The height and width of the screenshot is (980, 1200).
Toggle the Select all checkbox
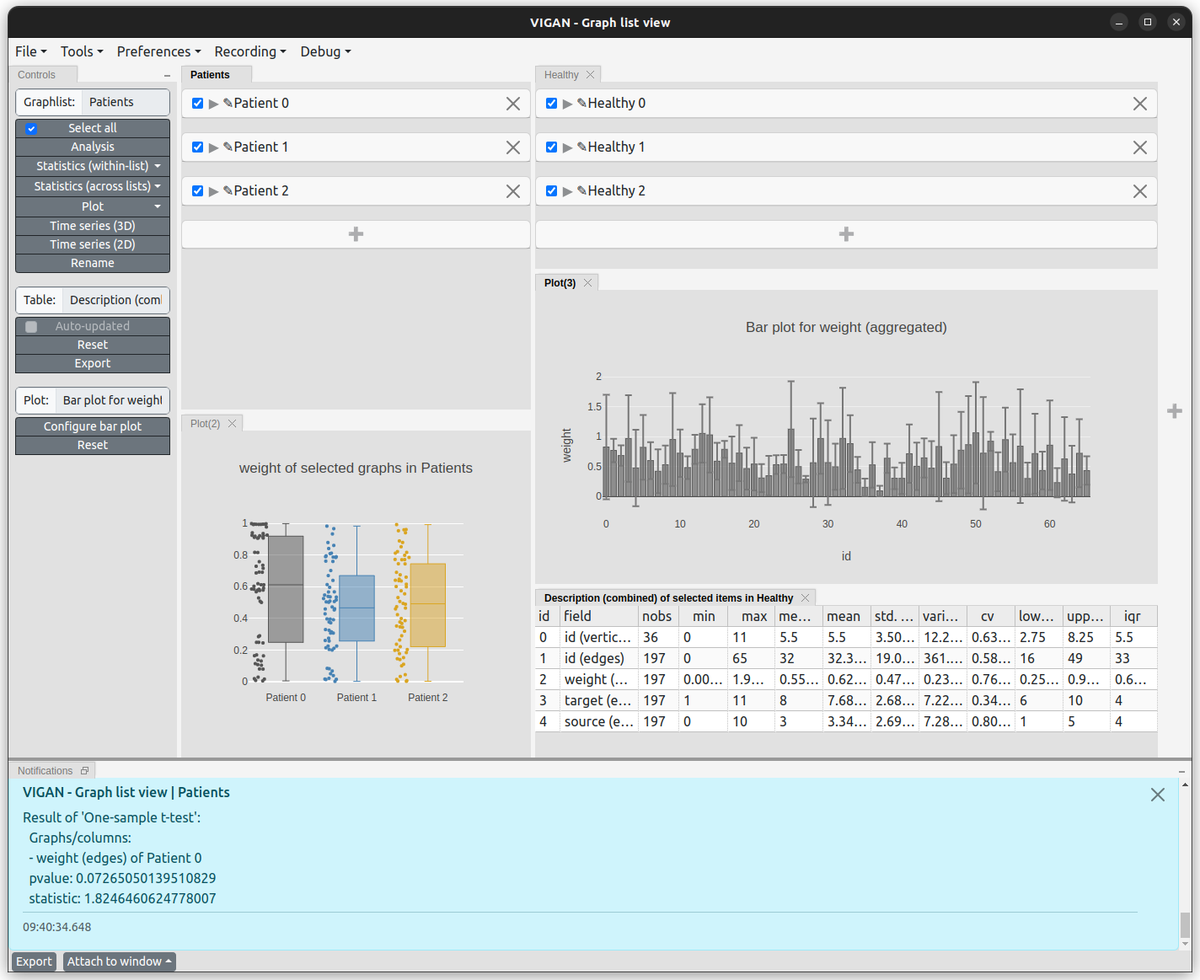(x=32, y=129)
